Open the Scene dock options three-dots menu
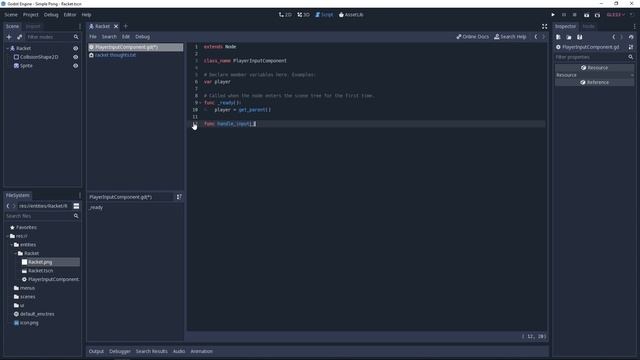This screenshot has height=360, width=640. coord(80,27)
